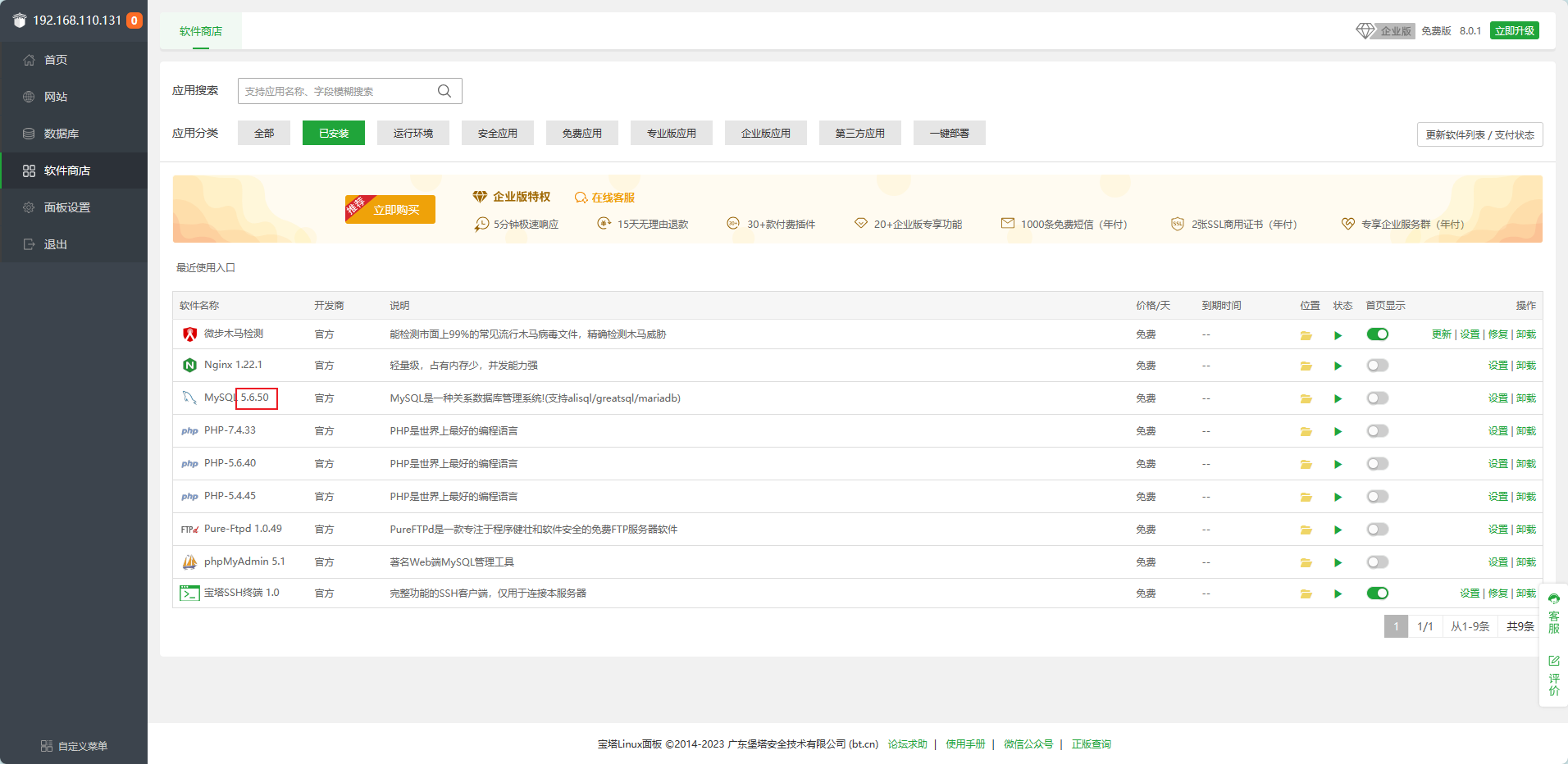Open folder icon for phpMyAdmin 5.1
1568x764 pixels.
click(x=1306, y=563)
